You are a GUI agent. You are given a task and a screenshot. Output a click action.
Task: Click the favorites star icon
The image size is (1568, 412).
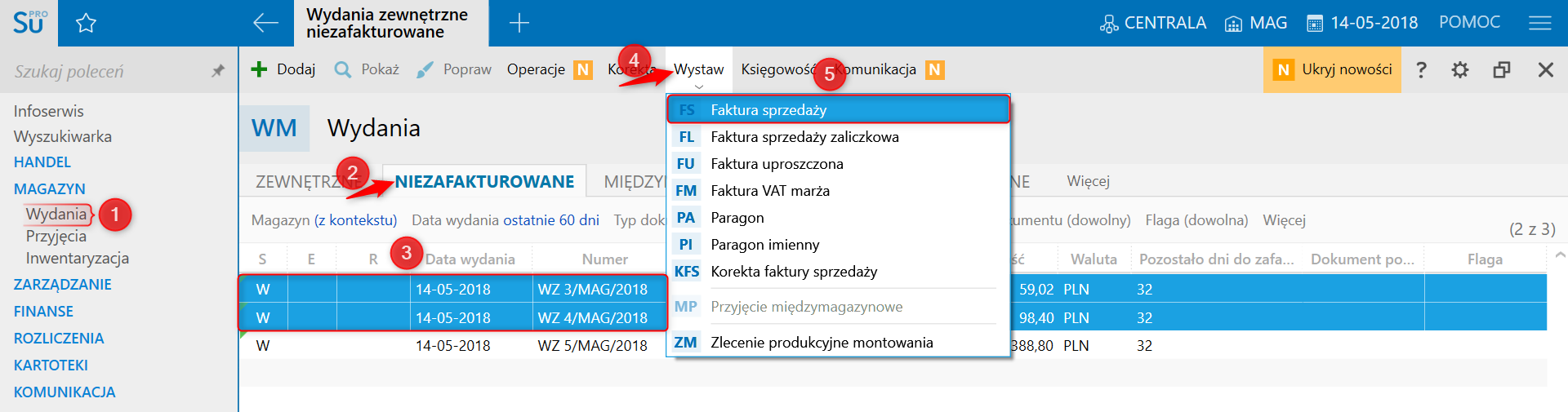pos(86,23)
